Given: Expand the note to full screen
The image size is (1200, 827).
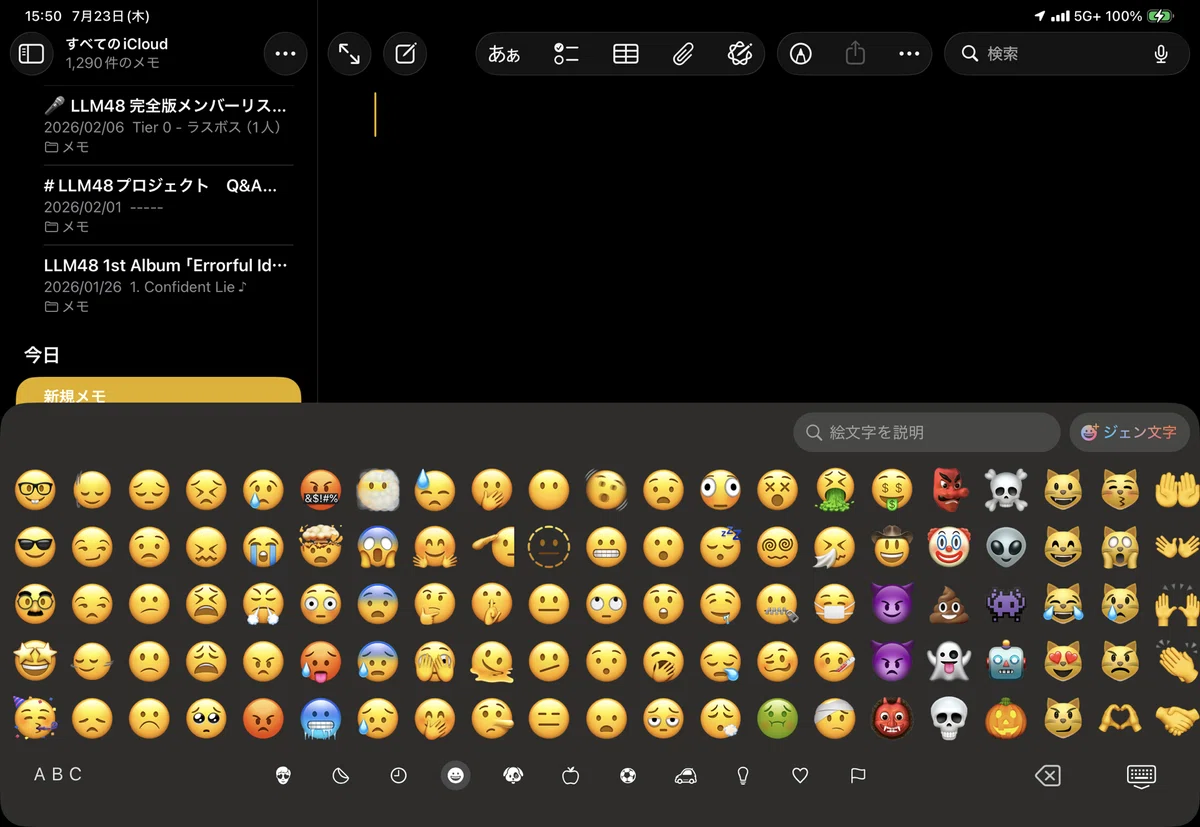Looking at the screenshot, I should coord(349,54).
